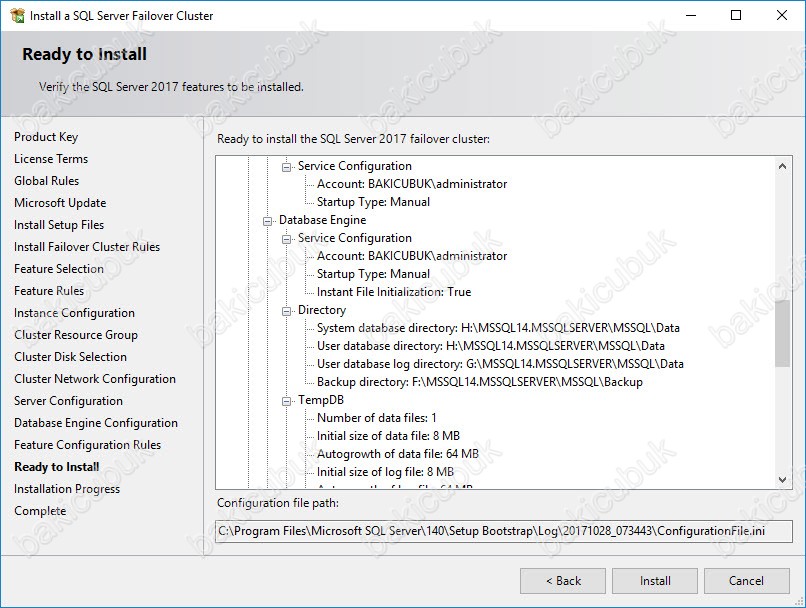Collapse the Directory tree node
The width and height of the screenshot is (806, 608).
tap(286, 311)
